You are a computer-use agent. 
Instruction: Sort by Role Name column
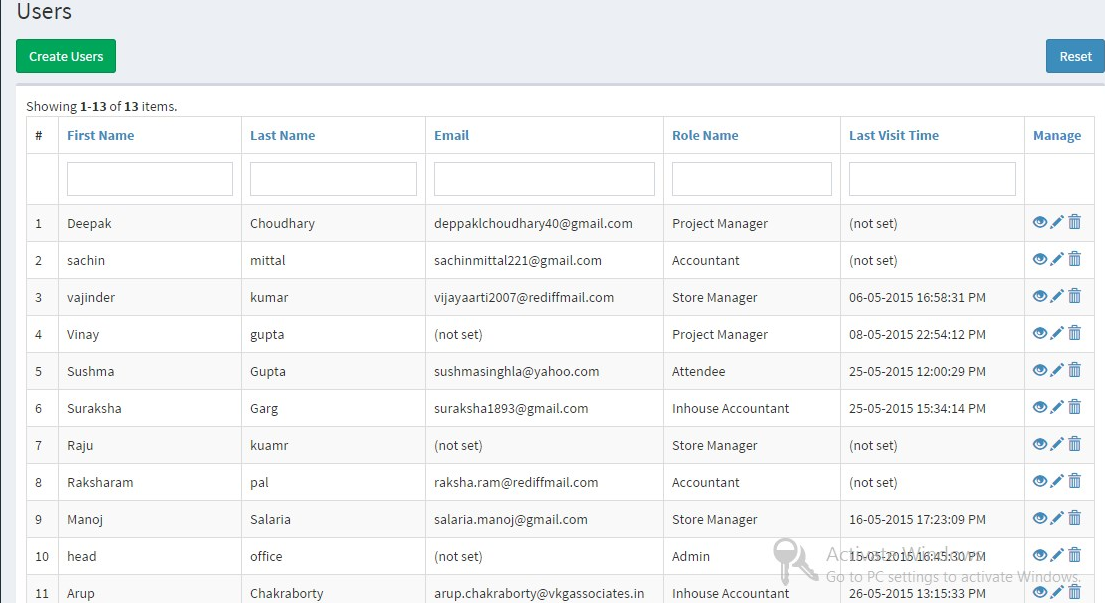pos(705,136)
